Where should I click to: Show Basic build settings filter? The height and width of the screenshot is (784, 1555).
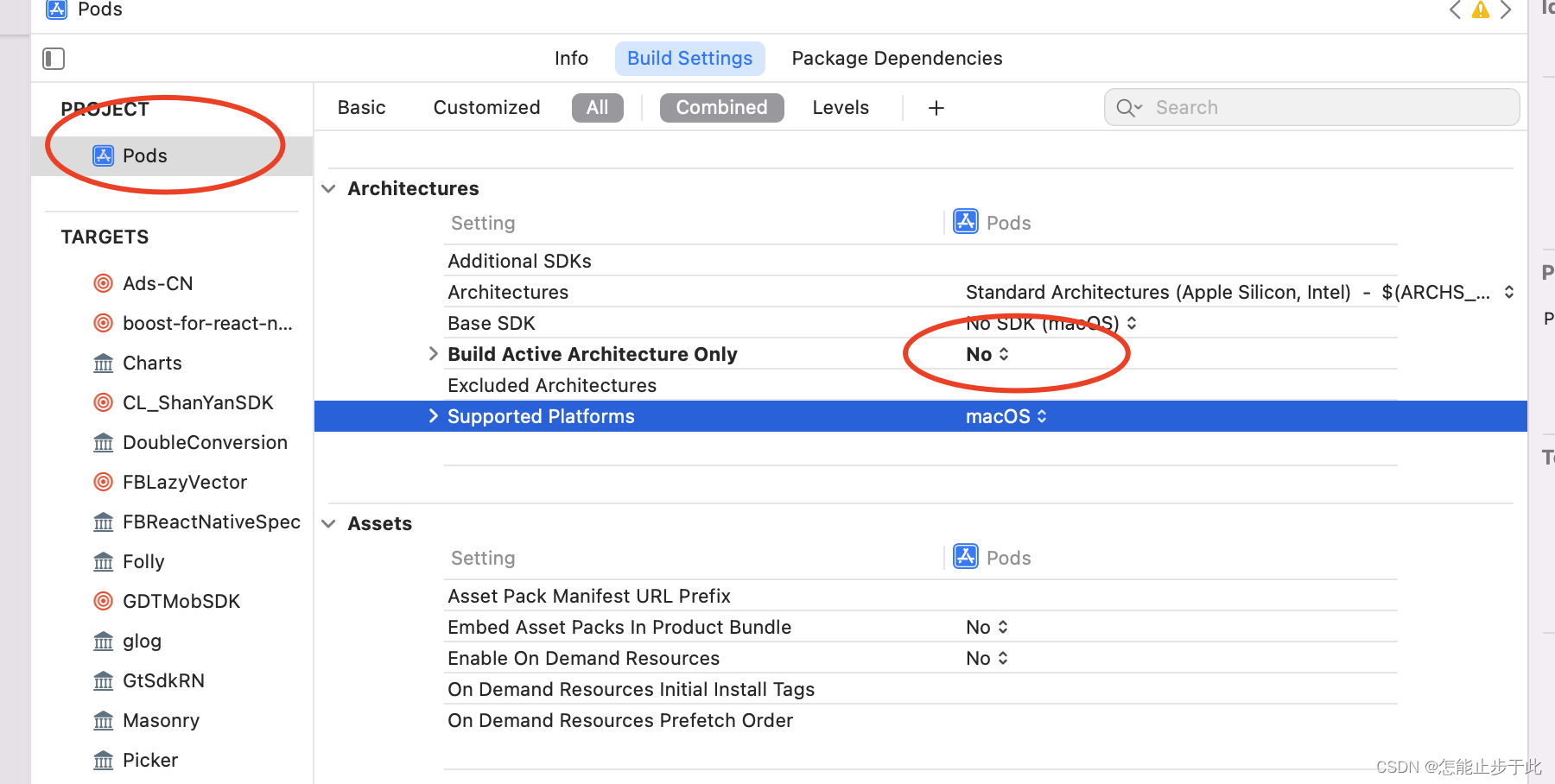(362, 108)
